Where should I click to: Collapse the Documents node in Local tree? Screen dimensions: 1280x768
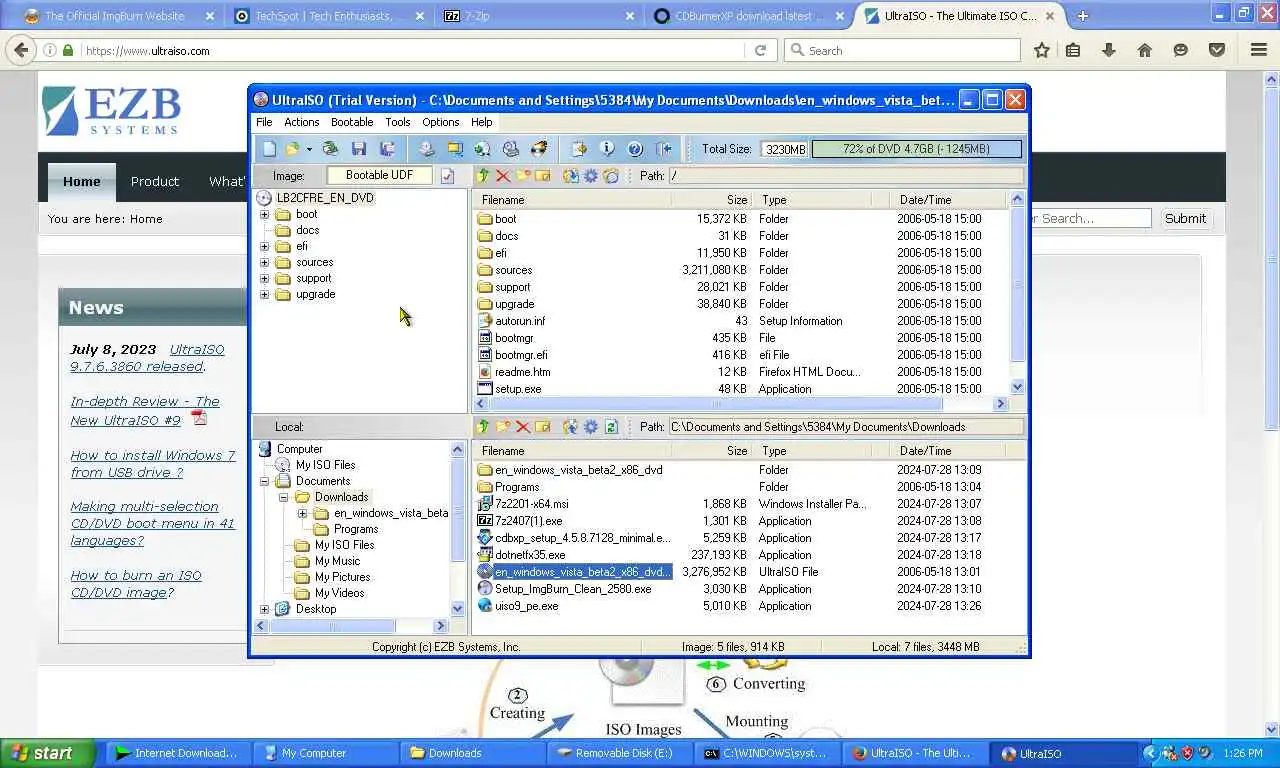pos(265,481)
